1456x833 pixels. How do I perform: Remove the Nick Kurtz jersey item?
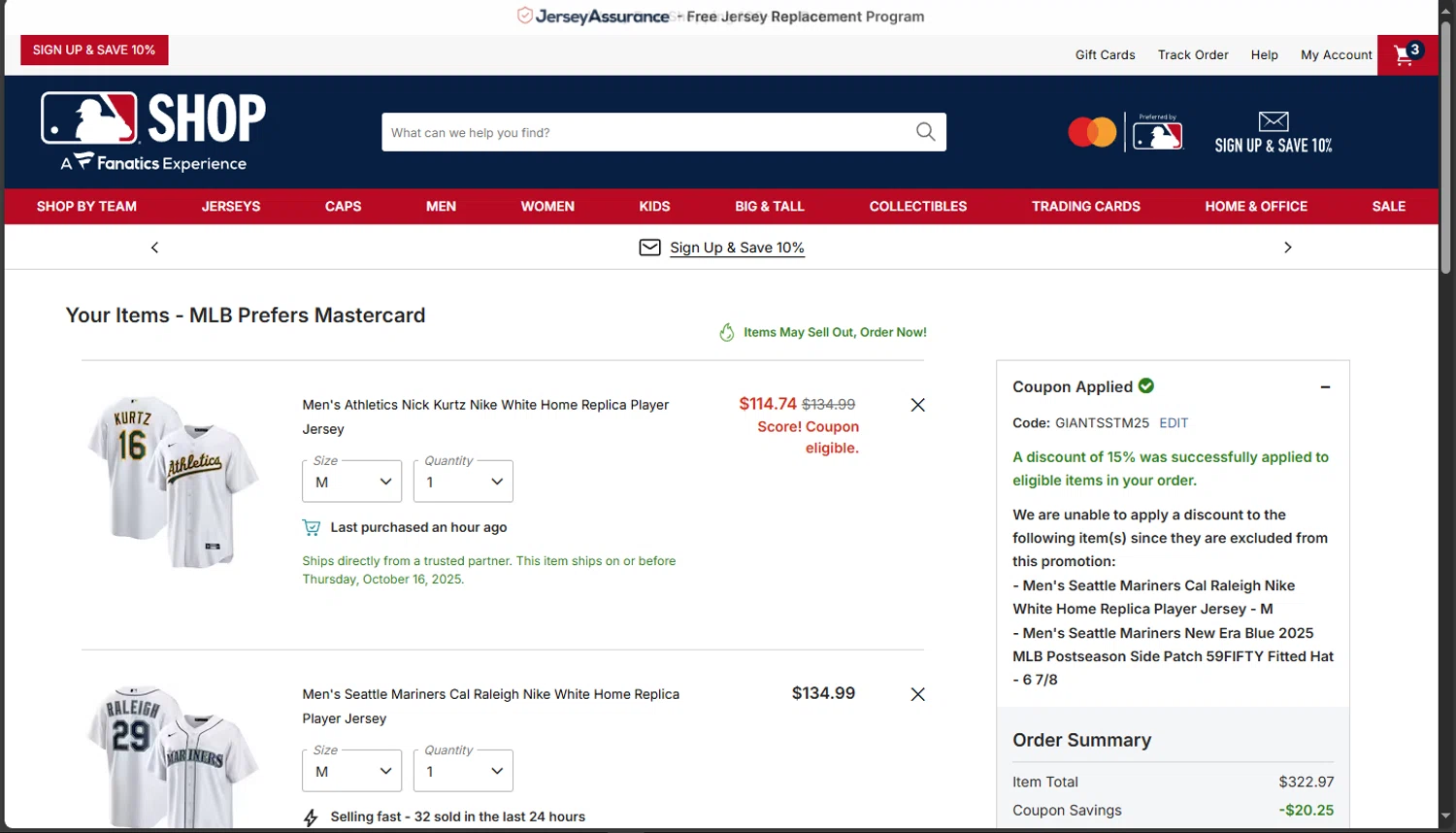[917, 405]
